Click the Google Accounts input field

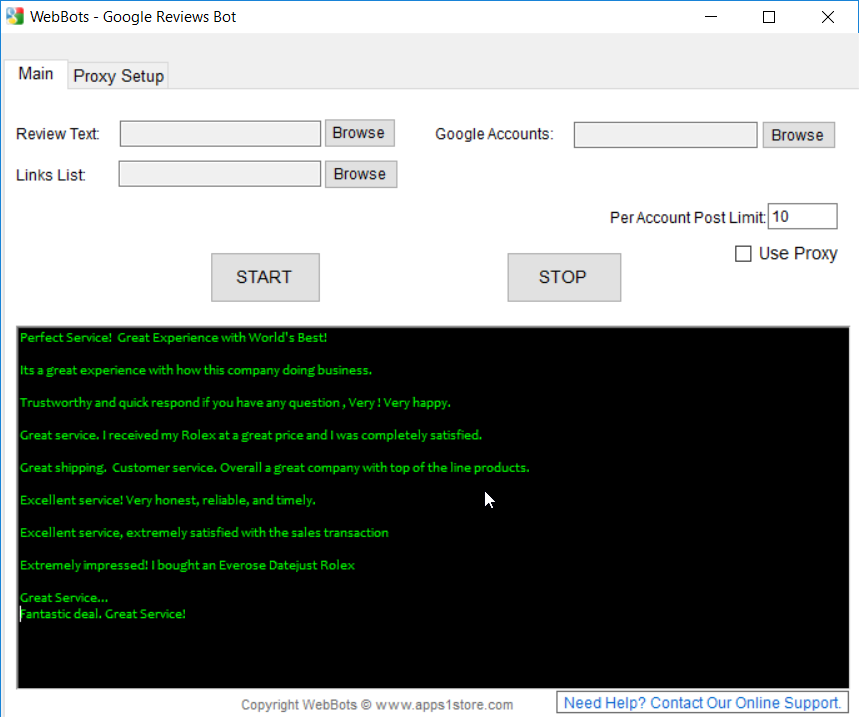click(666, 135)
